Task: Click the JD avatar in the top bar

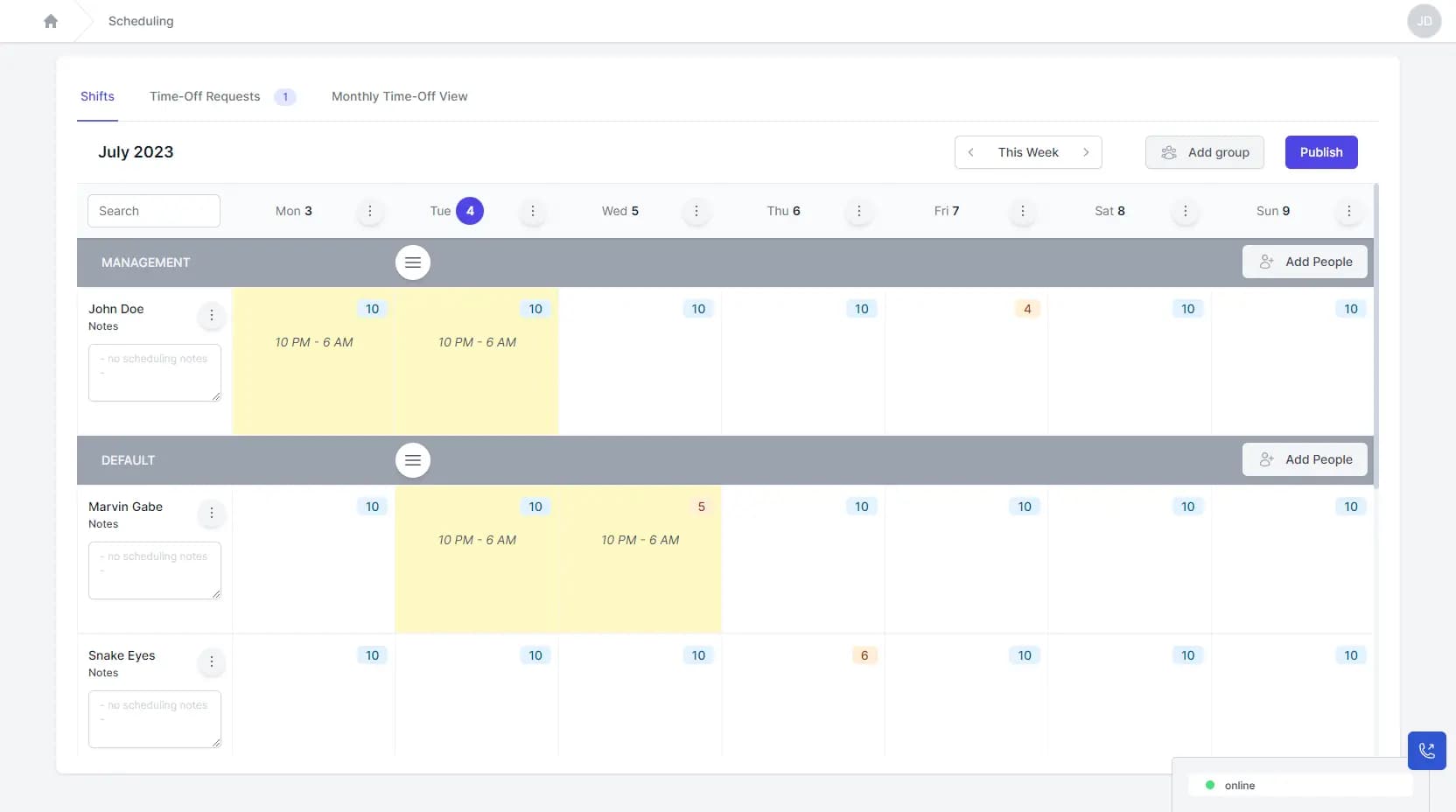Action: 1424,21
